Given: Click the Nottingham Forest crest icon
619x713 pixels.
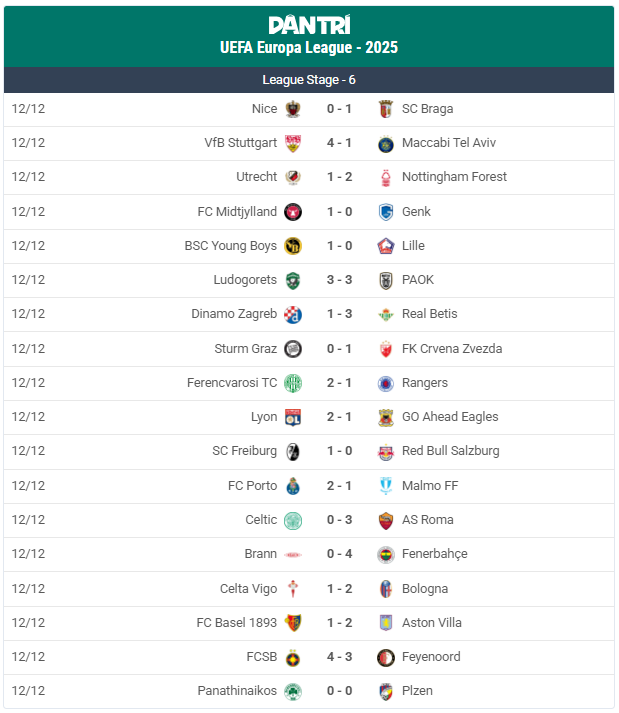Looking at the screenshot, I should (x=386, y=177).
